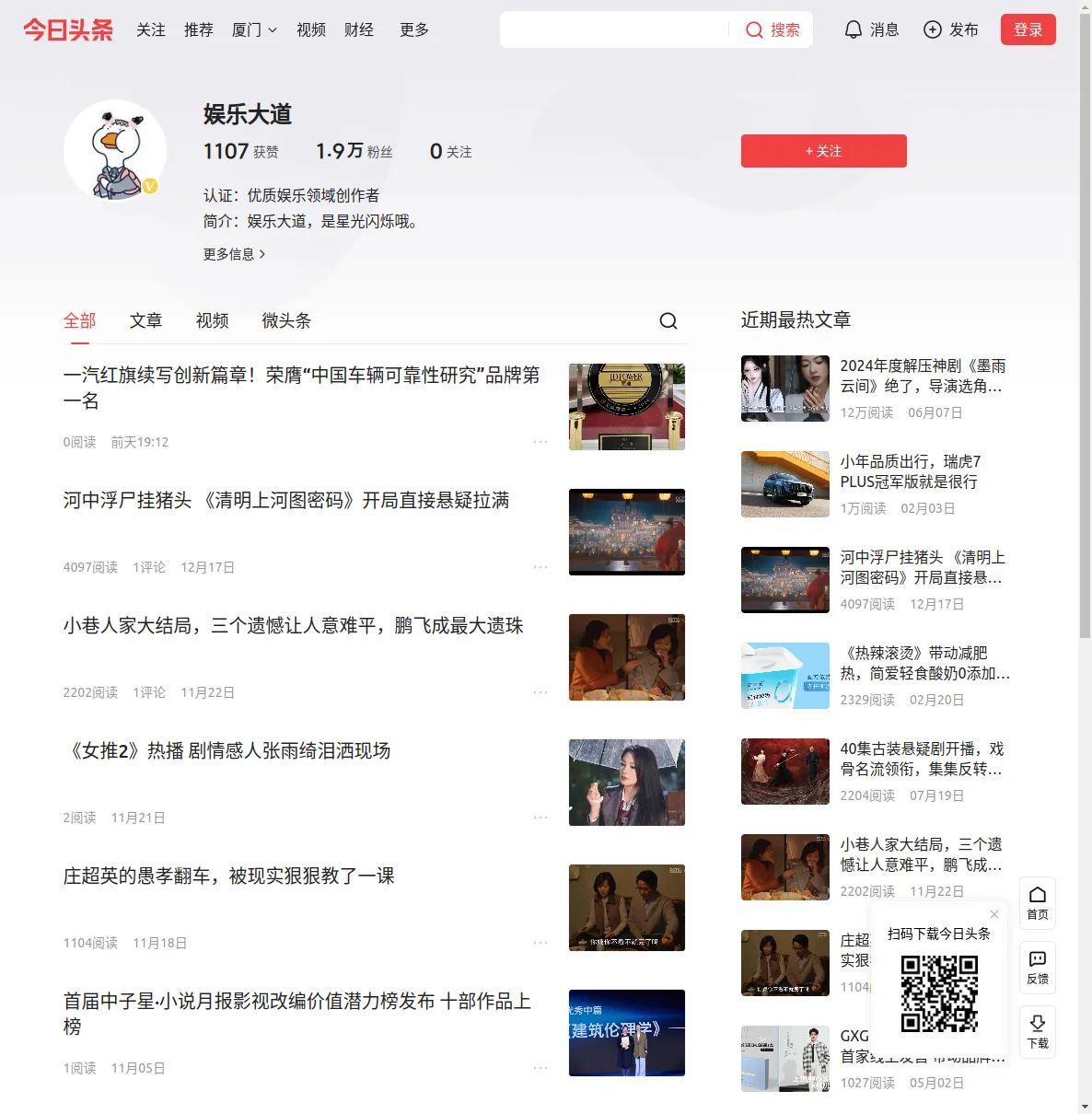Image resolution: width=1092 pixels, height=1114 pixels.
Task: Expand 更多信息 profile details
Action: pos(235,254)
